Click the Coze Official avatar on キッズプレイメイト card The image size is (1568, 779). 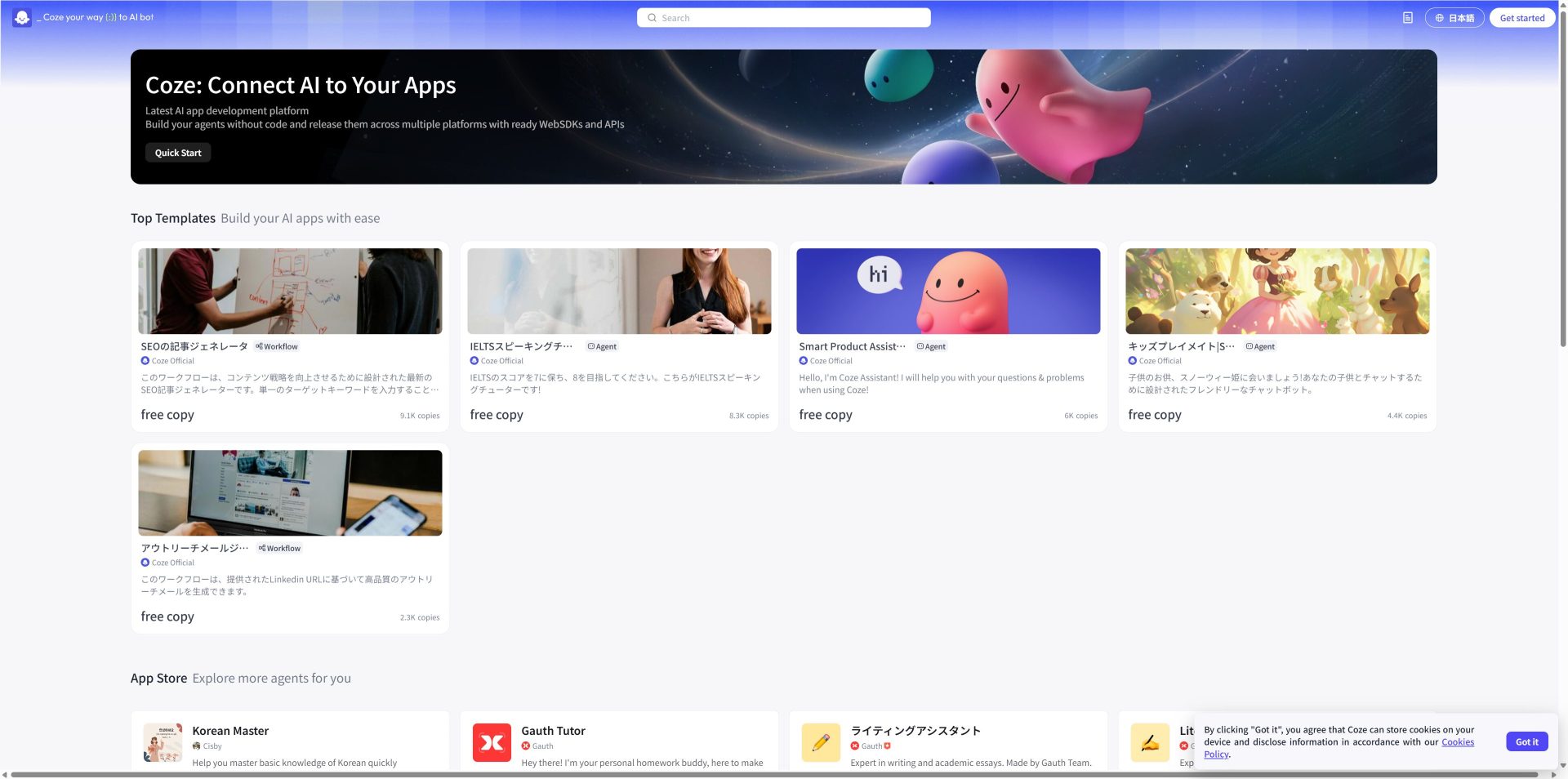[1133, 361]
